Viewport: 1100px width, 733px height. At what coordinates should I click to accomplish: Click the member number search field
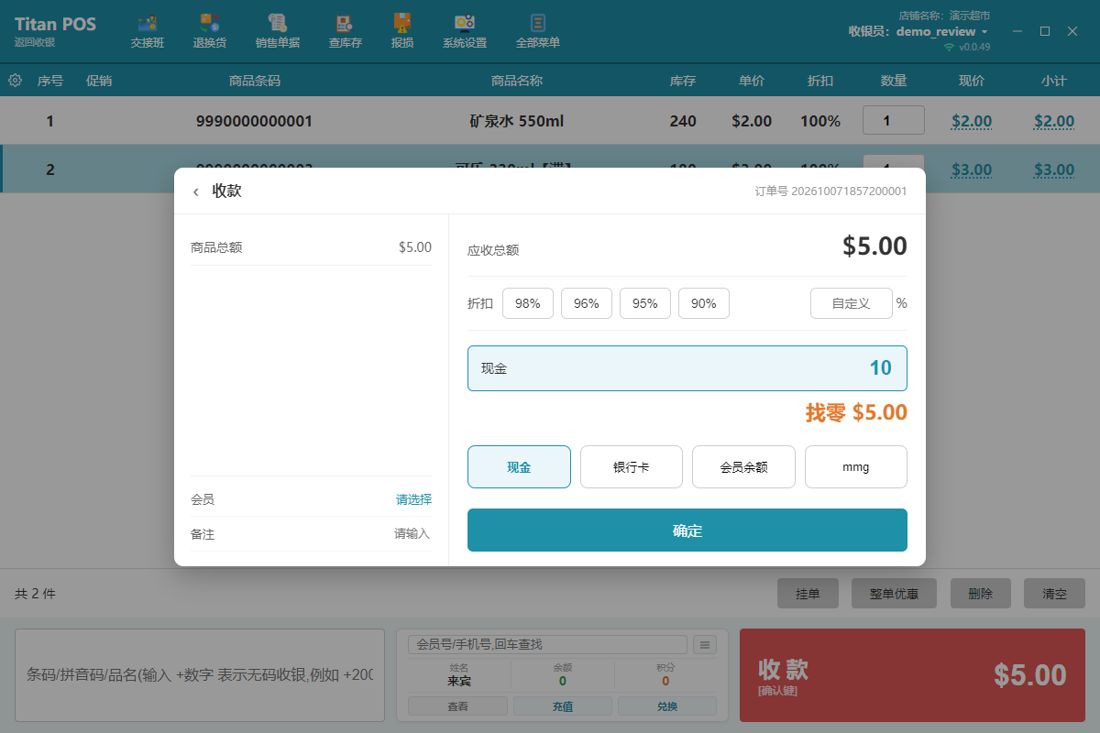(548, 645)
